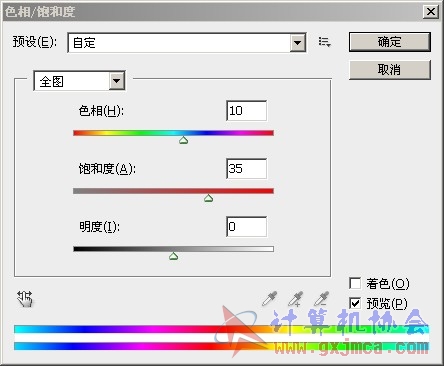Select the subtract from sample eyedropper
This screenshot has height=366, width=444.
tap(322, 299)
